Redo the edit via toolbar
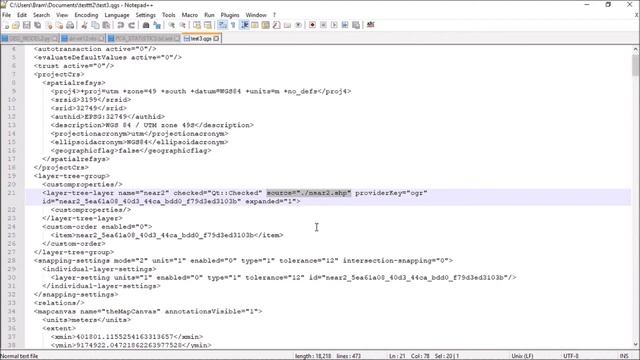 pos(131,25)
